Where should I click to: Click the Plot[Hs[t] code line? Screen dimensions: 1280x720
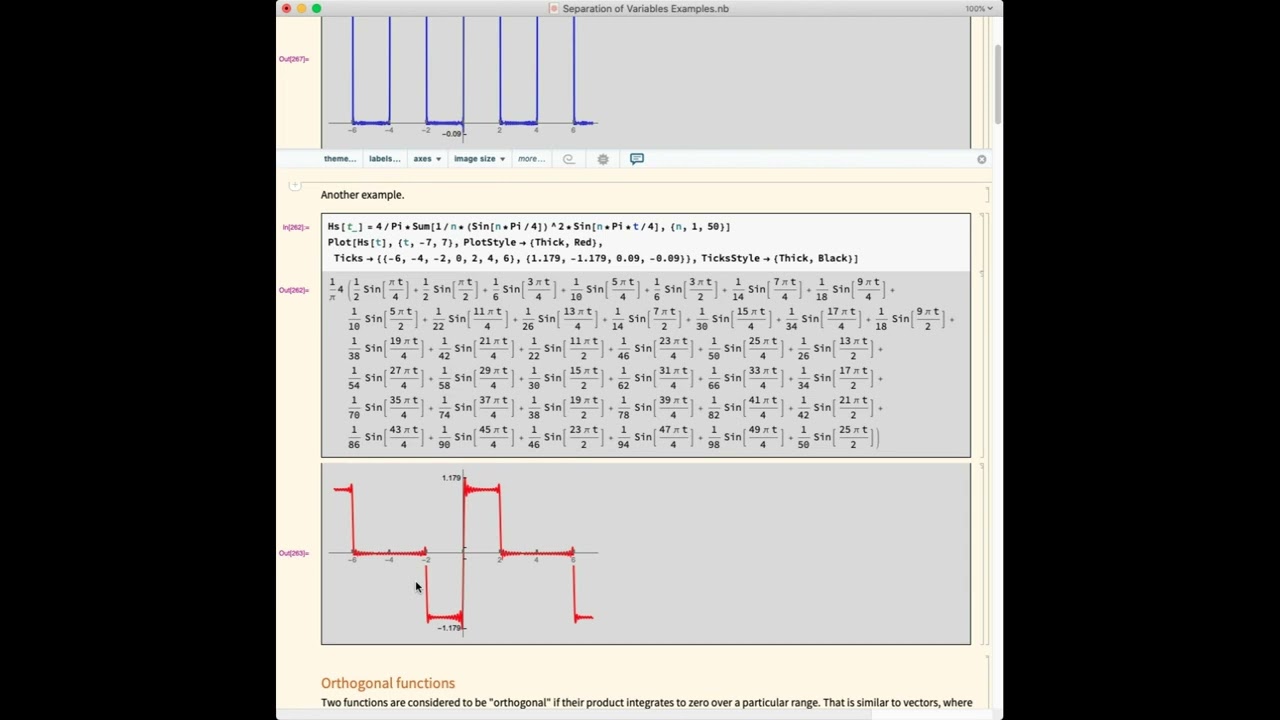pyautogui.click(x=465, y=242)
